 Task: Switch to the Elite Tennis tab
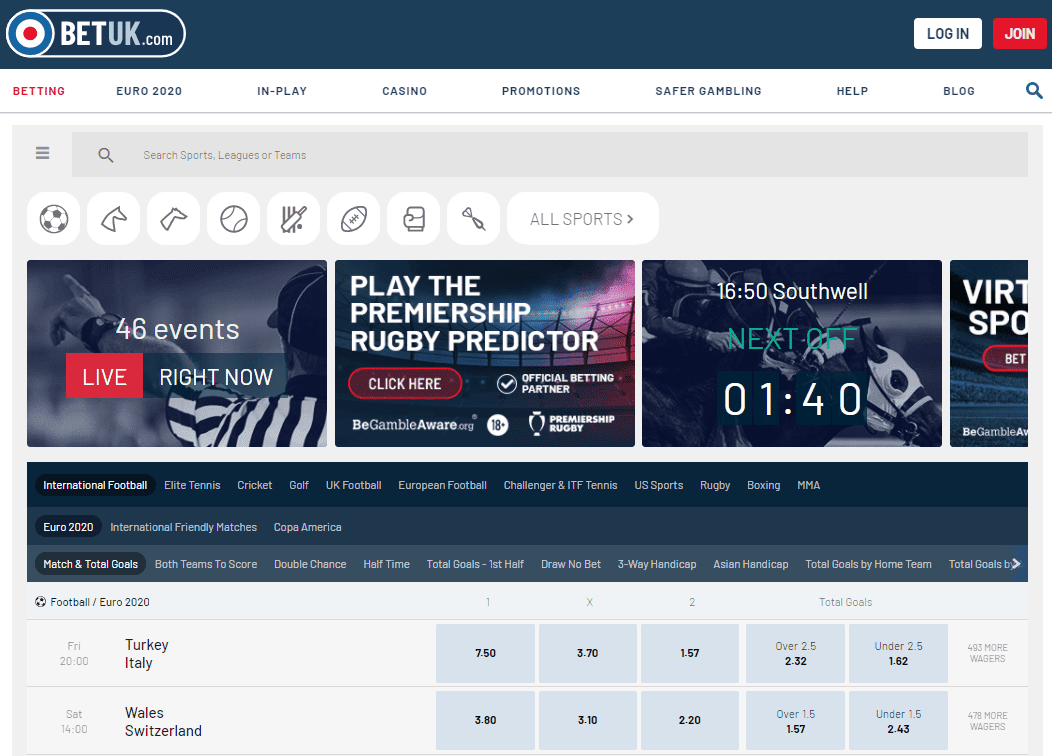(x=192, y=485)
